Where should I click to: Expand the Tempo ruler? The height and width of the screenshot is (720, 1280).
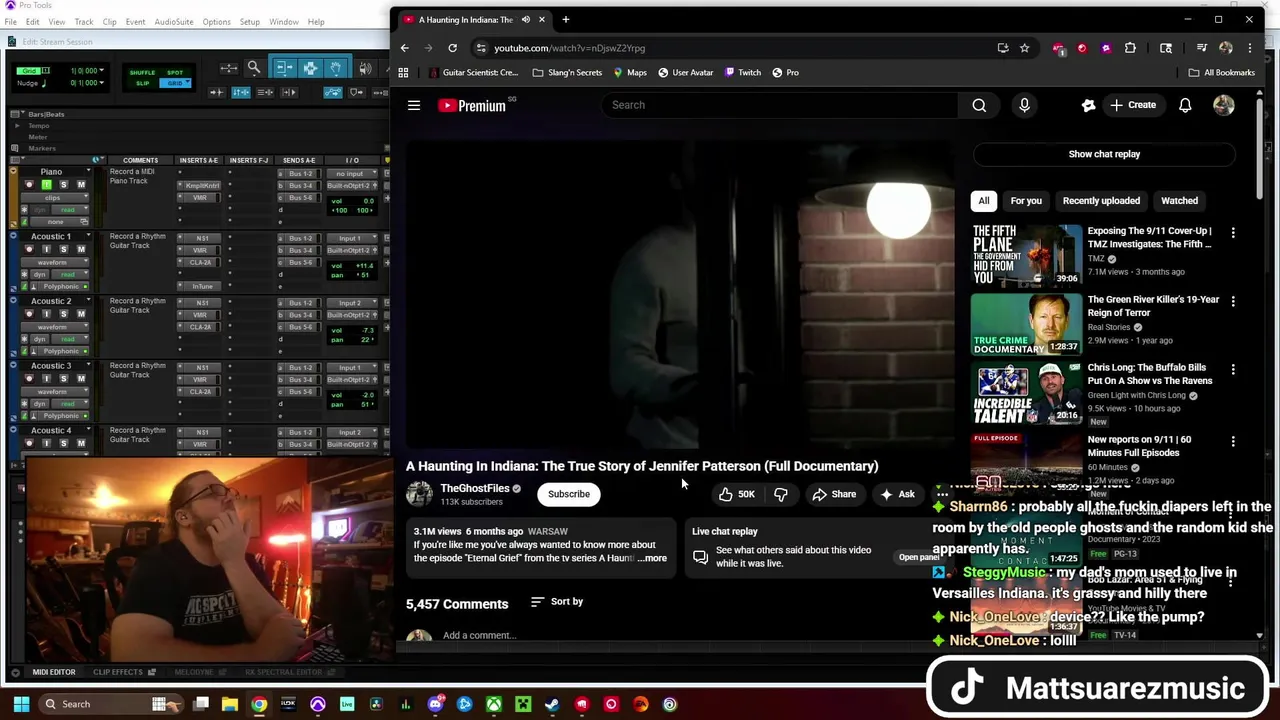tap(17, 125)
